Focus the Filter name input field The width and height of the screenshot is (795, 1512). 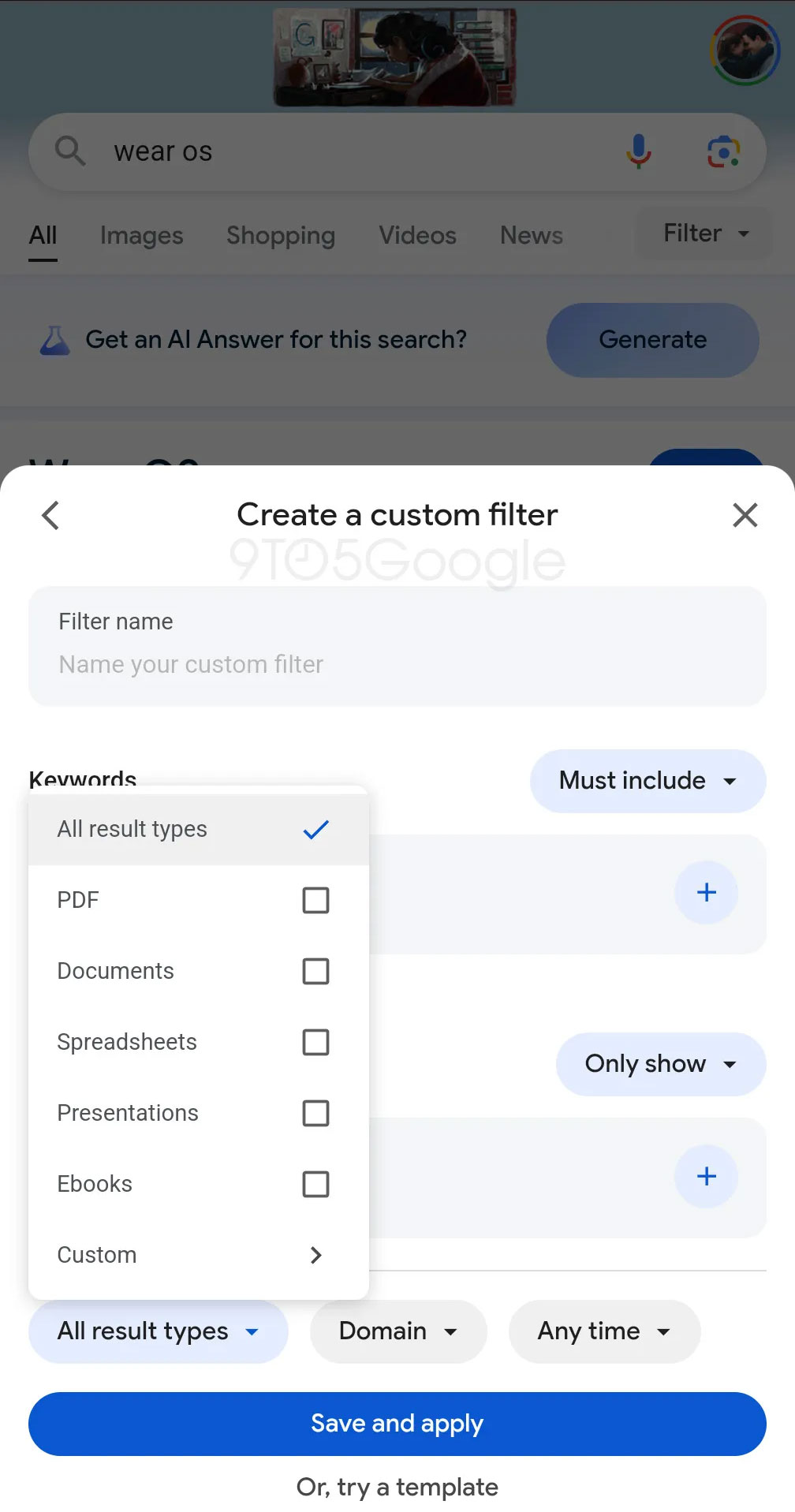pos(397,646)
